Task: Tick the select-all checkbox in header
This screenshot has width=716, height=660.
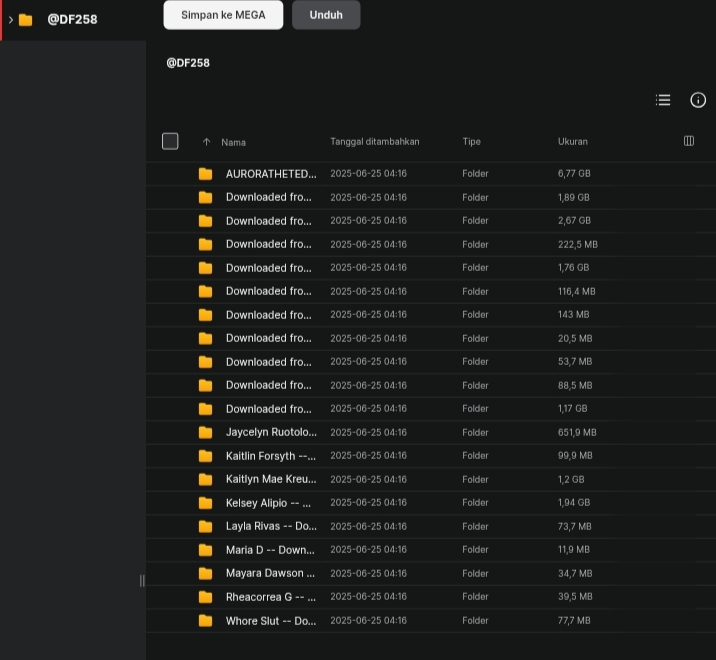Action: coord(170,141)
